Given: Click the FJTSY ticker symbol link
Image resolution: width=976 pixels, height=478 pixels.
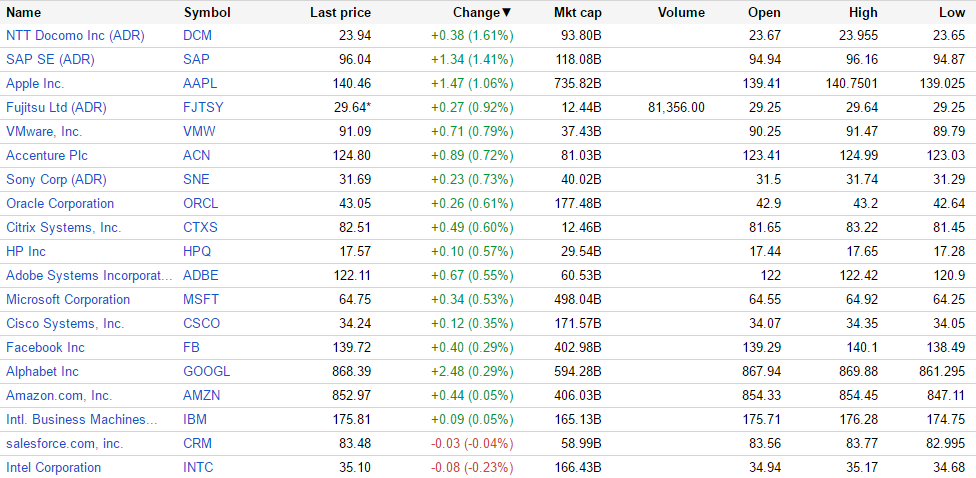Looking at the screenshot, I should [203, 107].
